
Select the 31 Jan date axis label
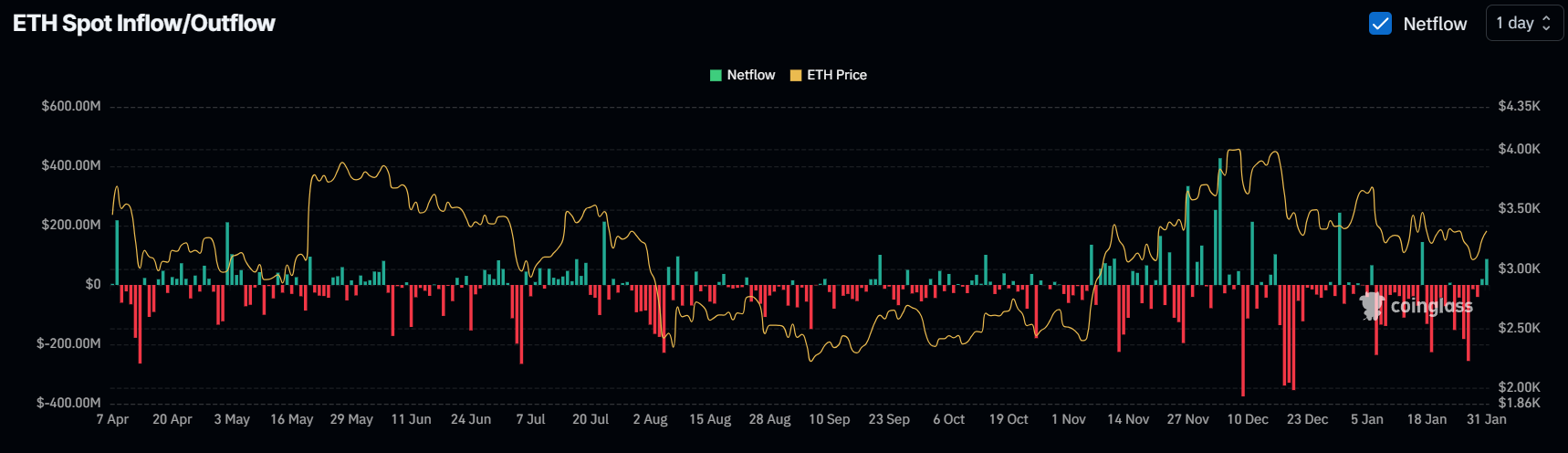(1486, 419)
